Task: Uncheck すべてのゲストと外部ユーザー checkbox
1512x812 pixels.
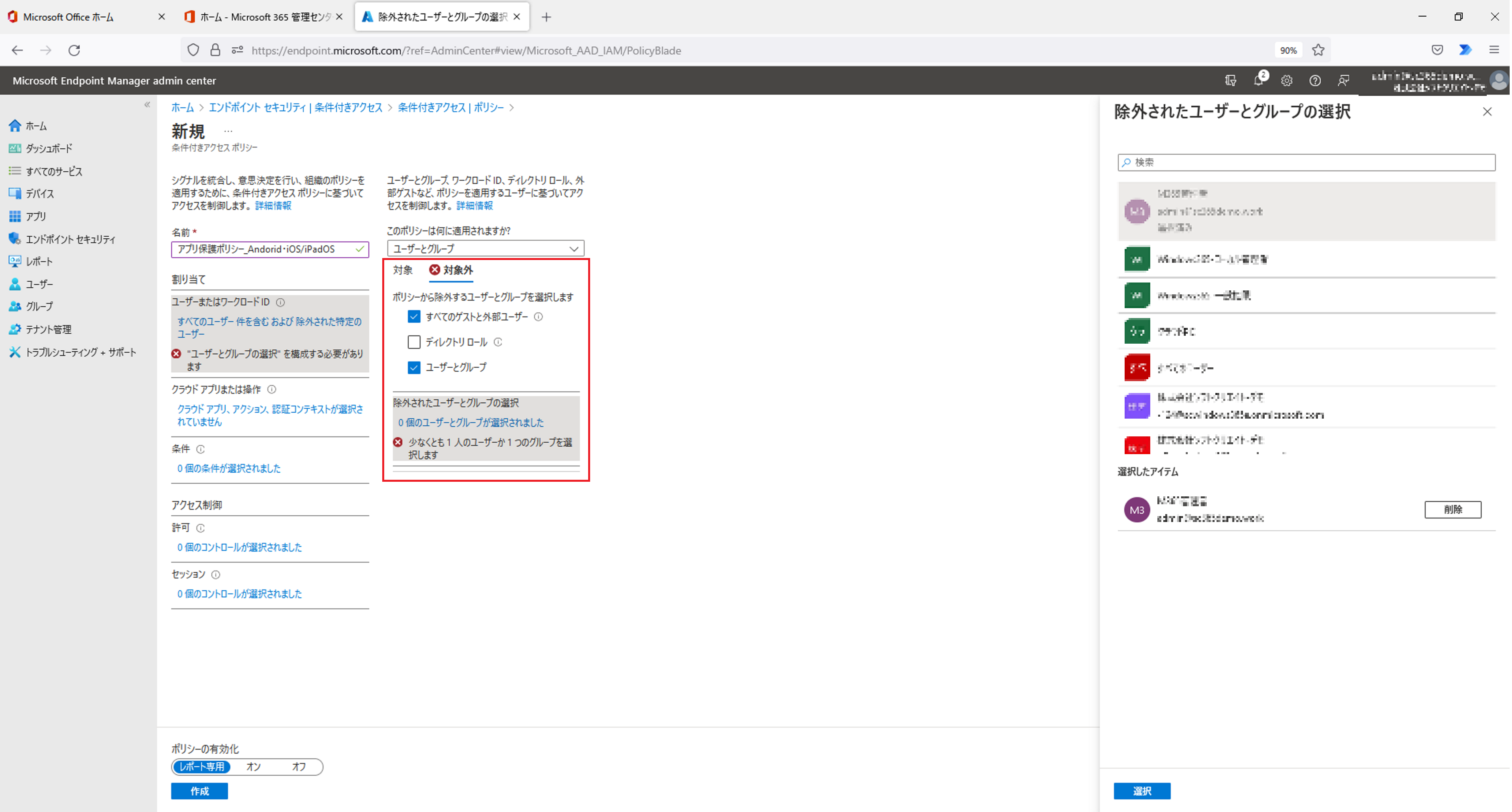Action: pos(414,316)
